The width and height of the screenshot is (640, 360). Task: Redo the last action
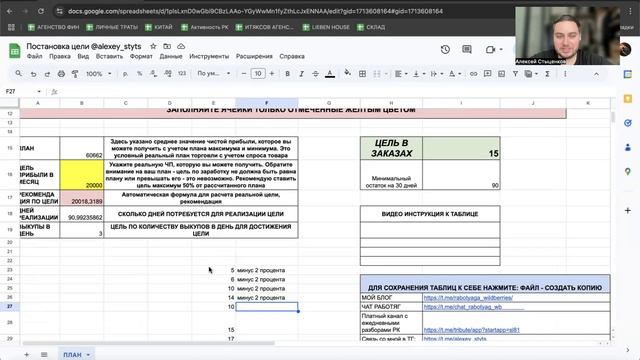47,74
